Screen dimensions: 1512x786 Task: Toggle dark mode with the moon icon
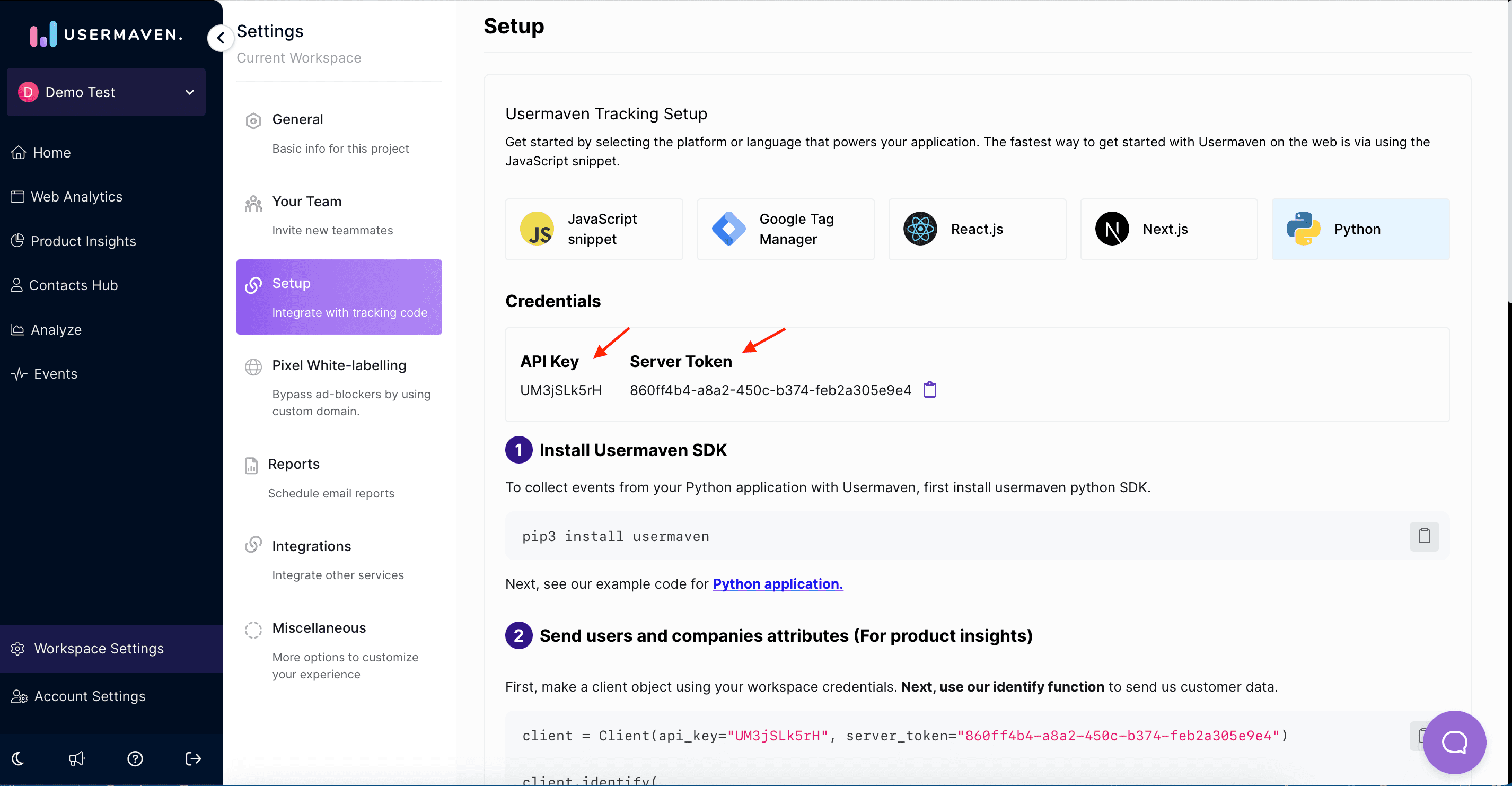coord(18,759)
